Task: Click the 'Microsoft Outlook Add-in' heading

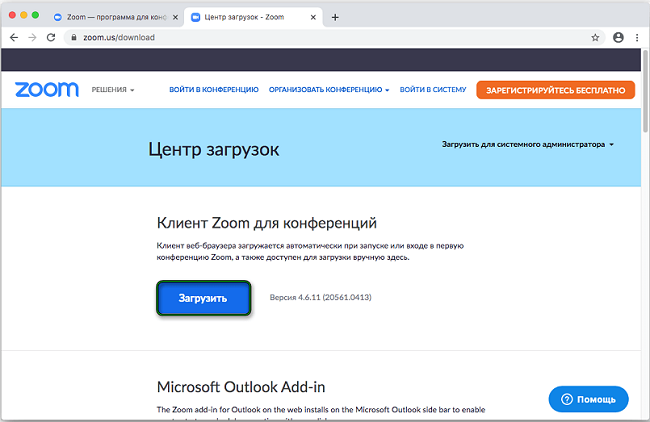Action: tap(241, 387)
